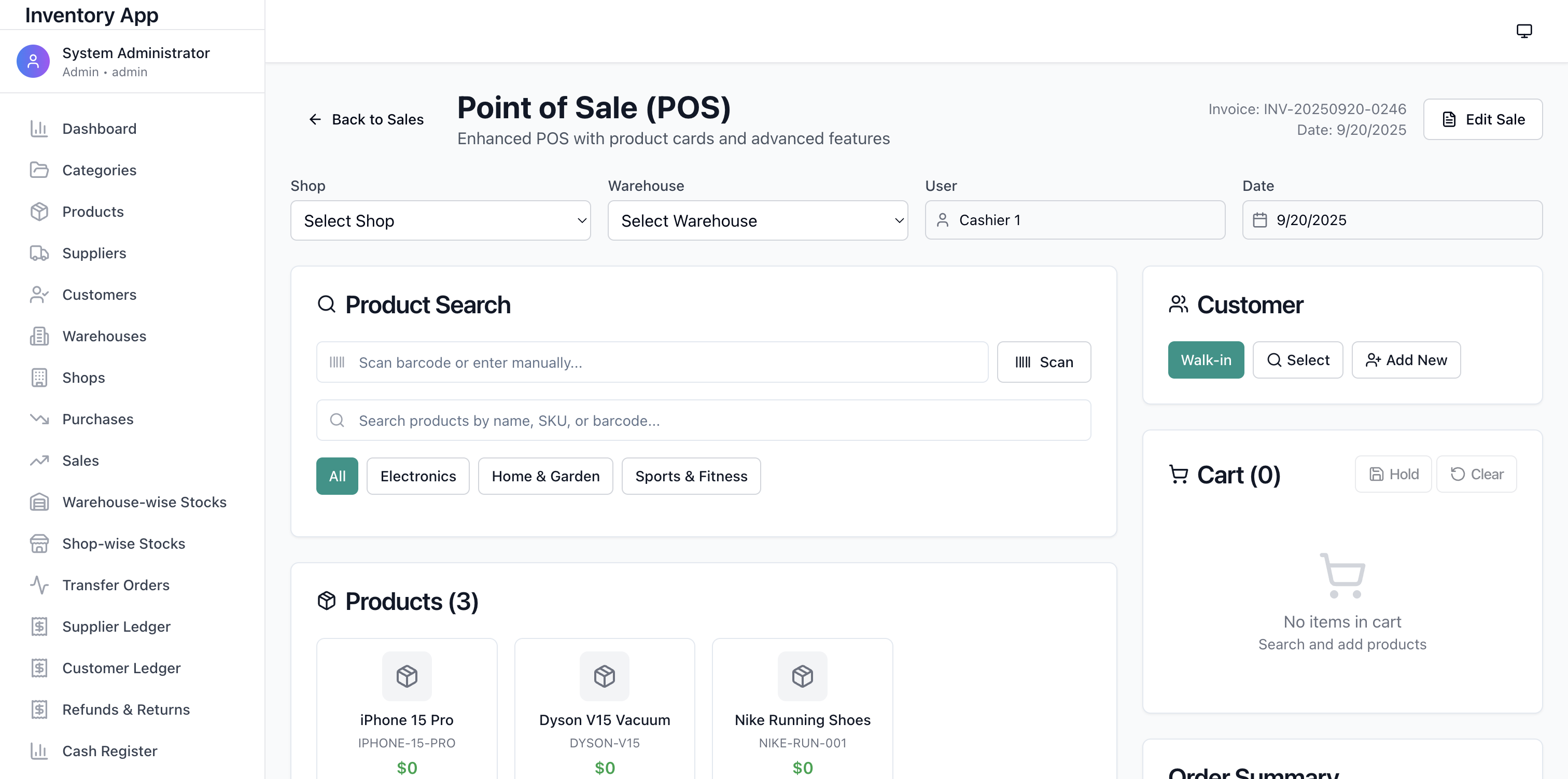Click the Shops building icon
The width and height of the screenshot is (1568, 779).
pos(39,378)
